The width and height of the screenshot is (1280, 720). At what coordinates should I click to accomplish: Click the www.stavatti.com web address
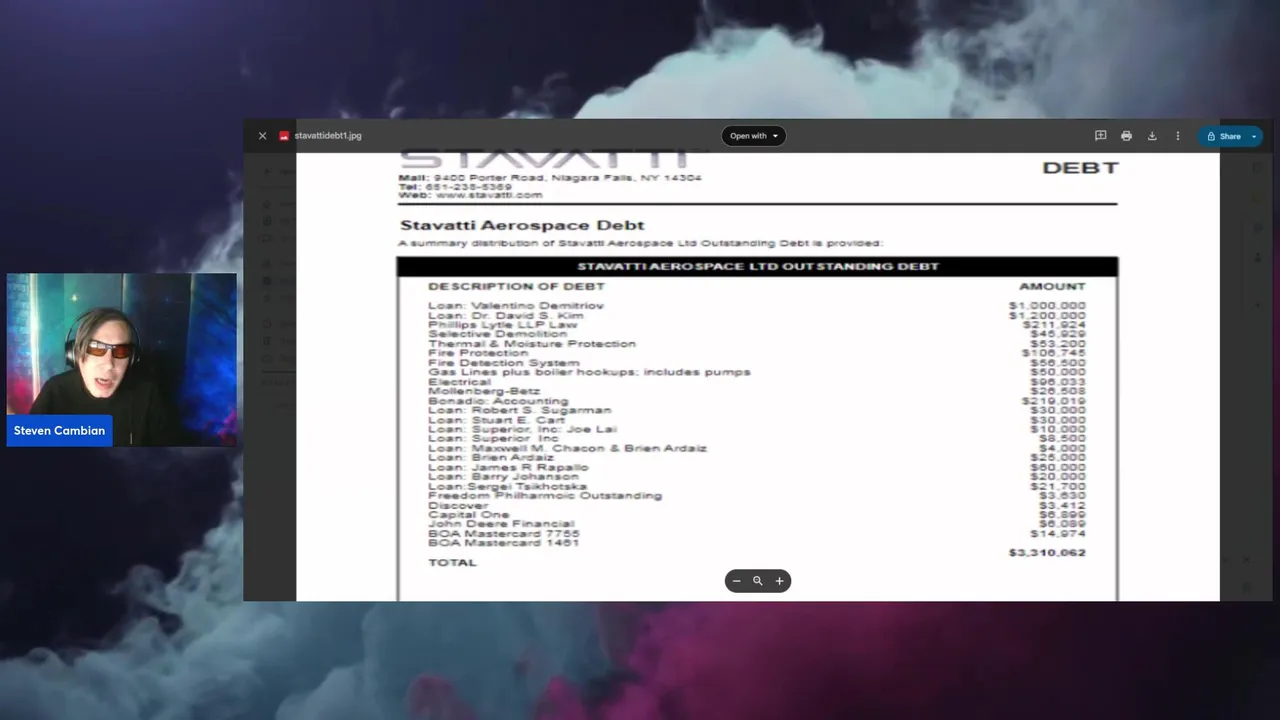[489, 195]
